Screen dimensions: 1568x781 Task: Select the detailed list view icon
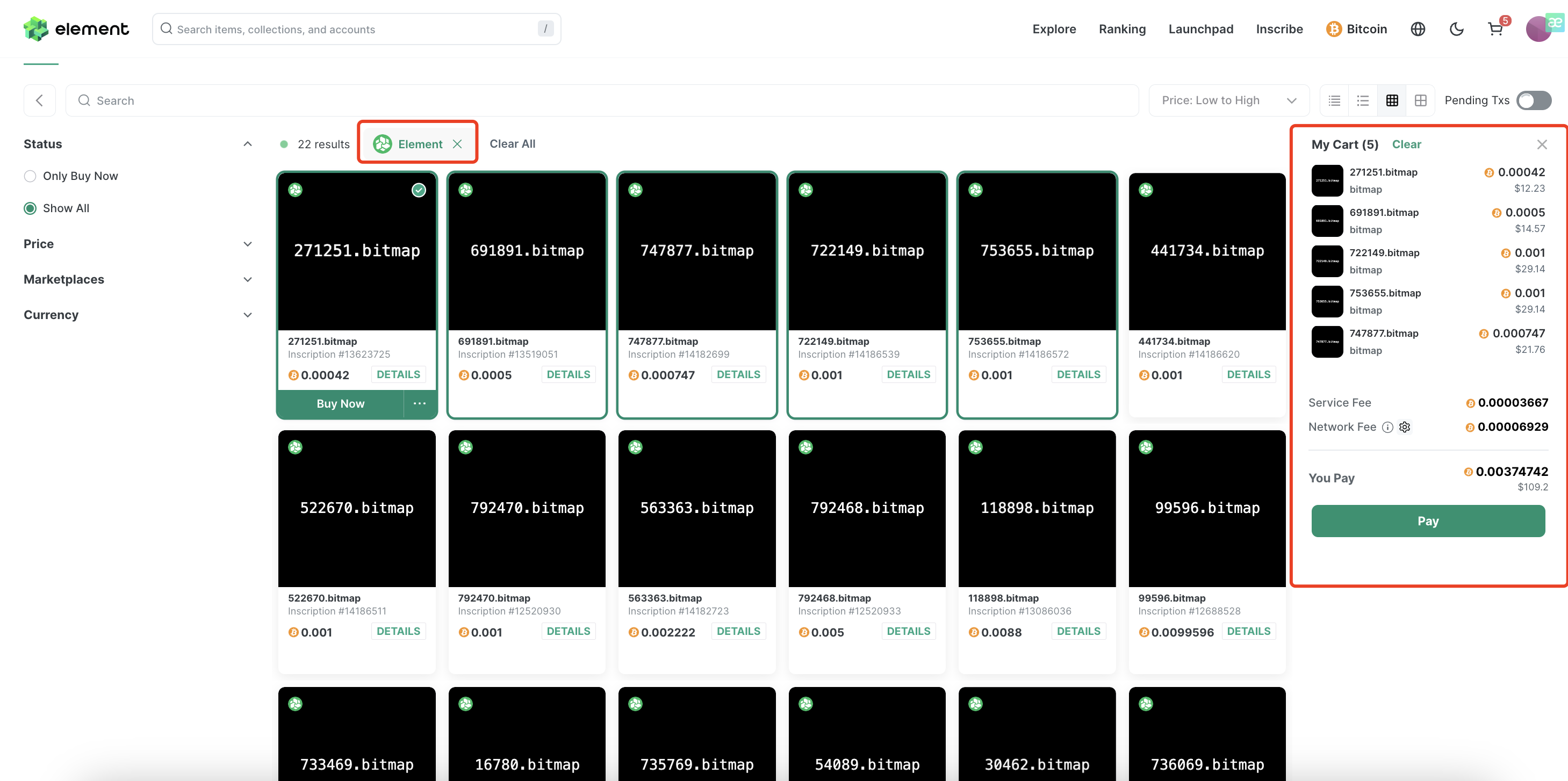pyautogui.click(x=1334, y=100)
